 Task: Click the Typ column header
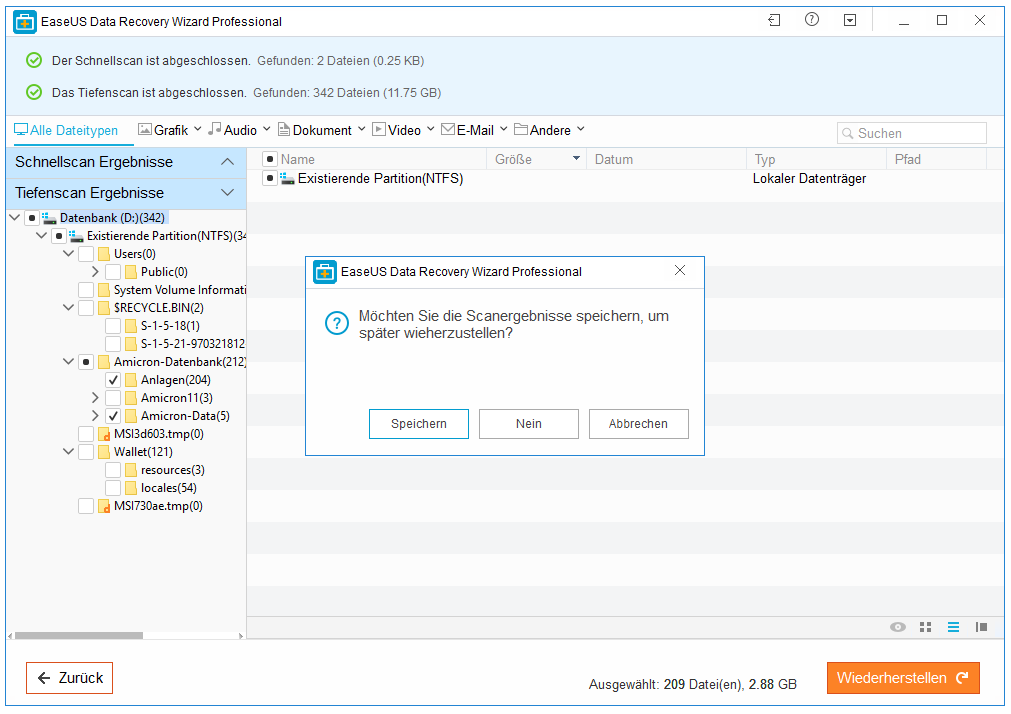coord(816,159)
